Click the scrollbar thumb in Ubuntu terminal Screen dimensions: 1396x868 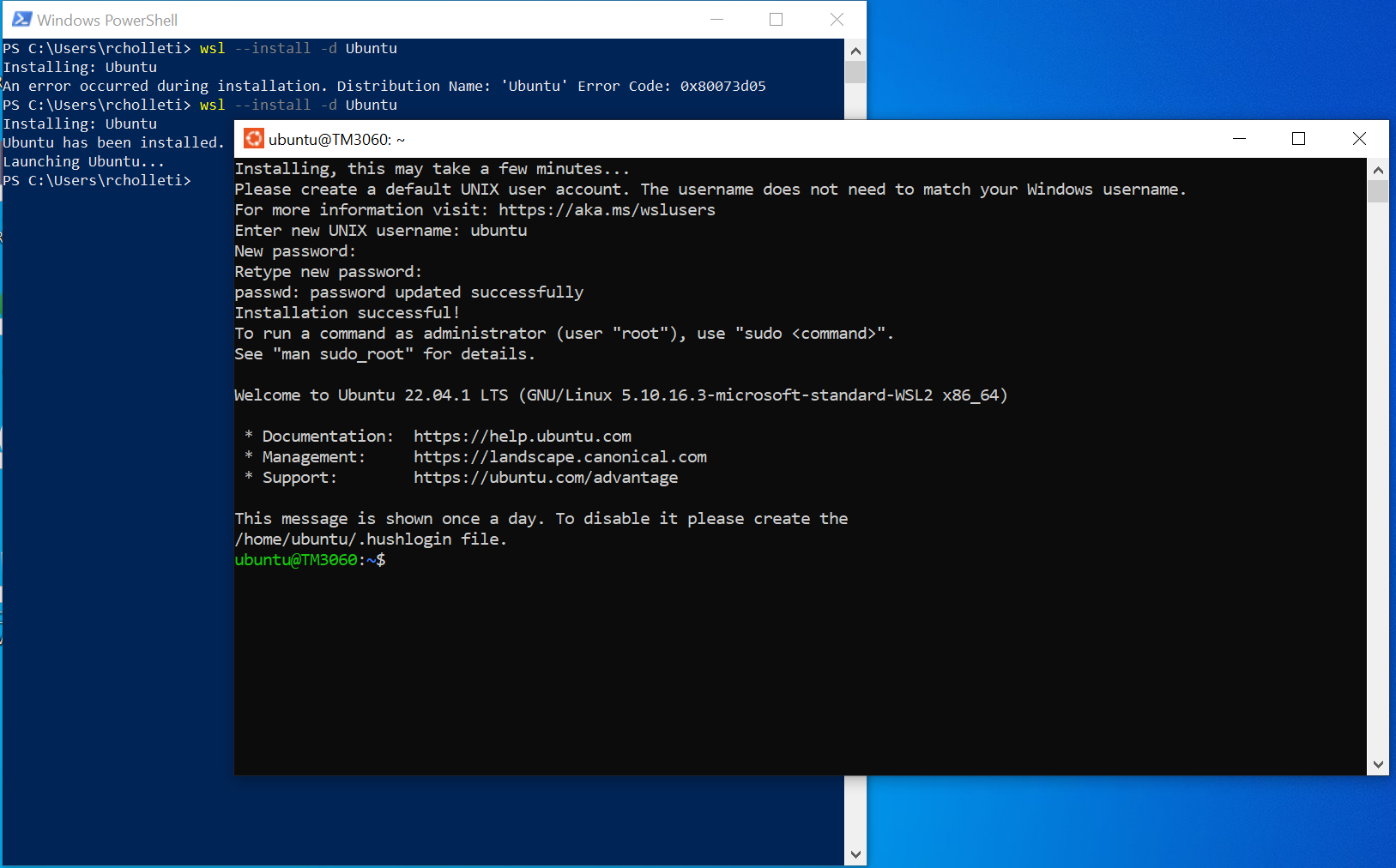[1378, 190]
